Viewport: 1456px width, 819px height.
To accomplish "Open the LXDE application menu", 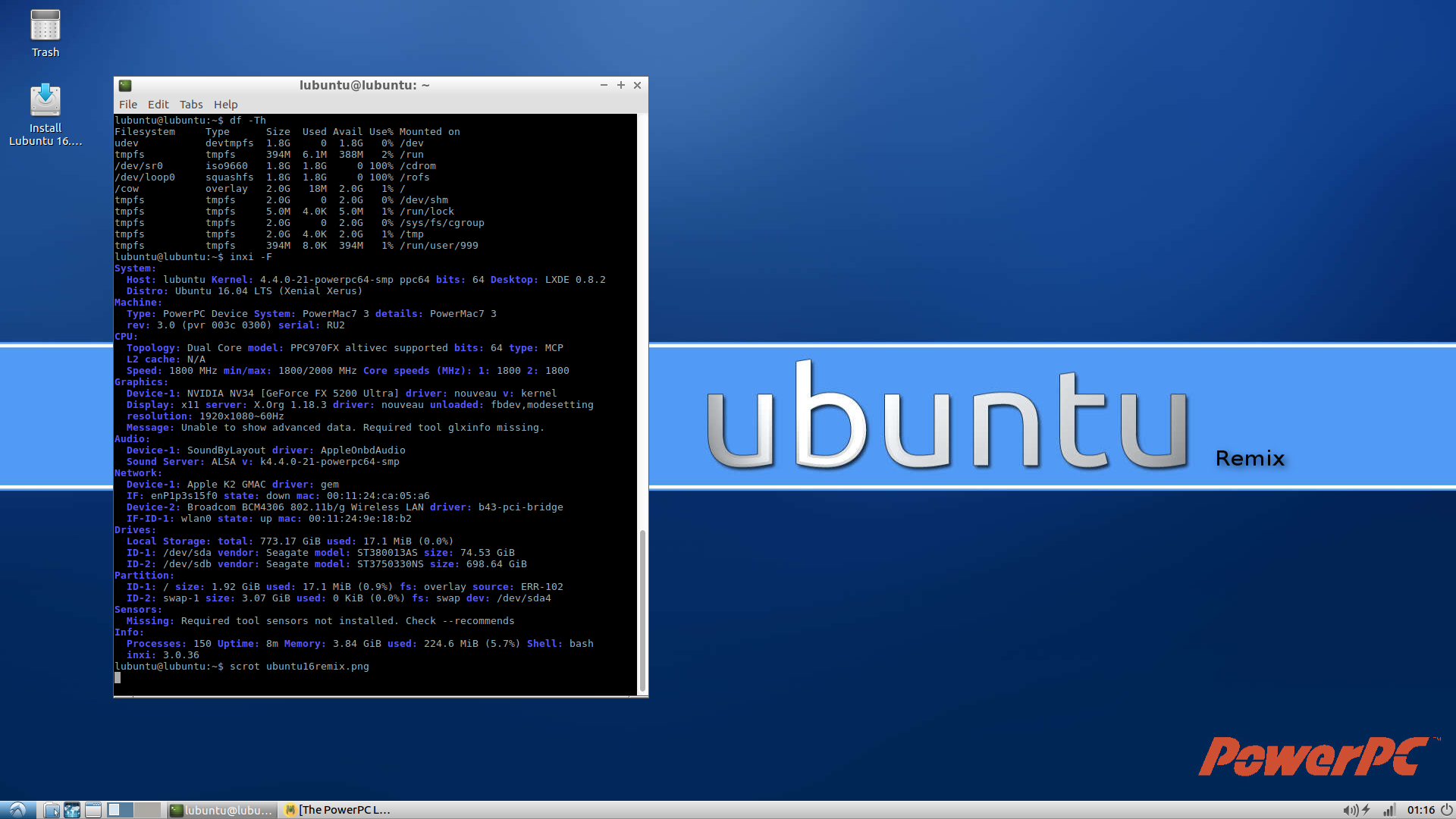I will point(17,810).
